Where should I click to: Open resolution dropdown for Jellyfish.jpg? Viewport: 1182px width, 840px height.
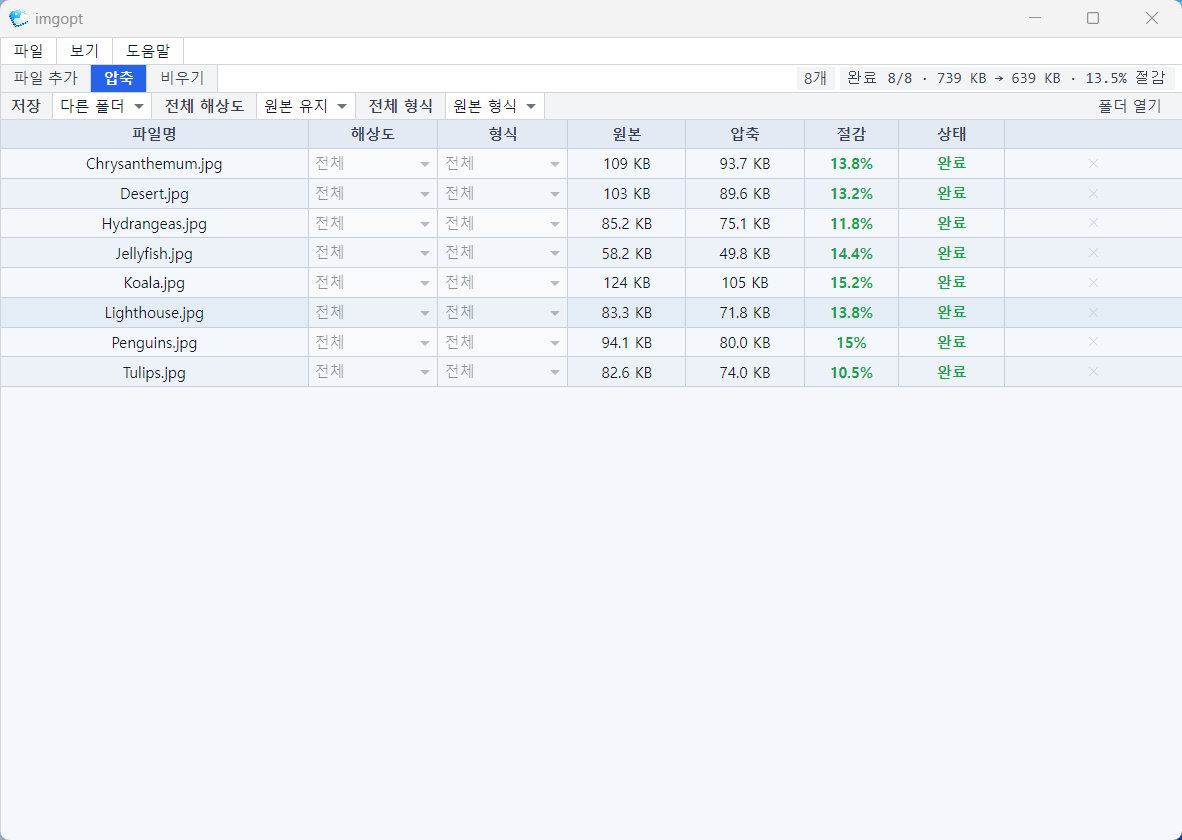[x=372, y=253]
